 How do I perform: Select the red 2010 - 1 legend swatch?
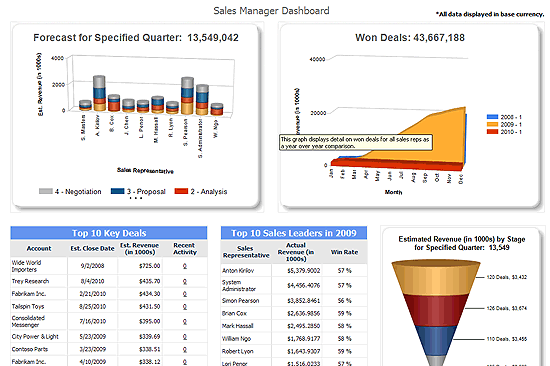(492, 132)
